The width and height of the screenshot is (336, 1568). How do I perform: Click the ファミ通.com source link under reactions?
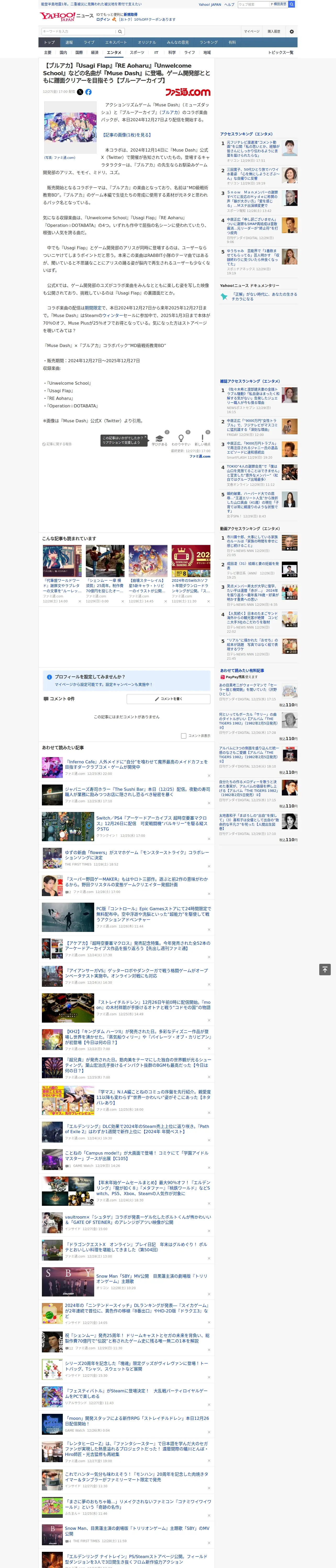[200, 456]
